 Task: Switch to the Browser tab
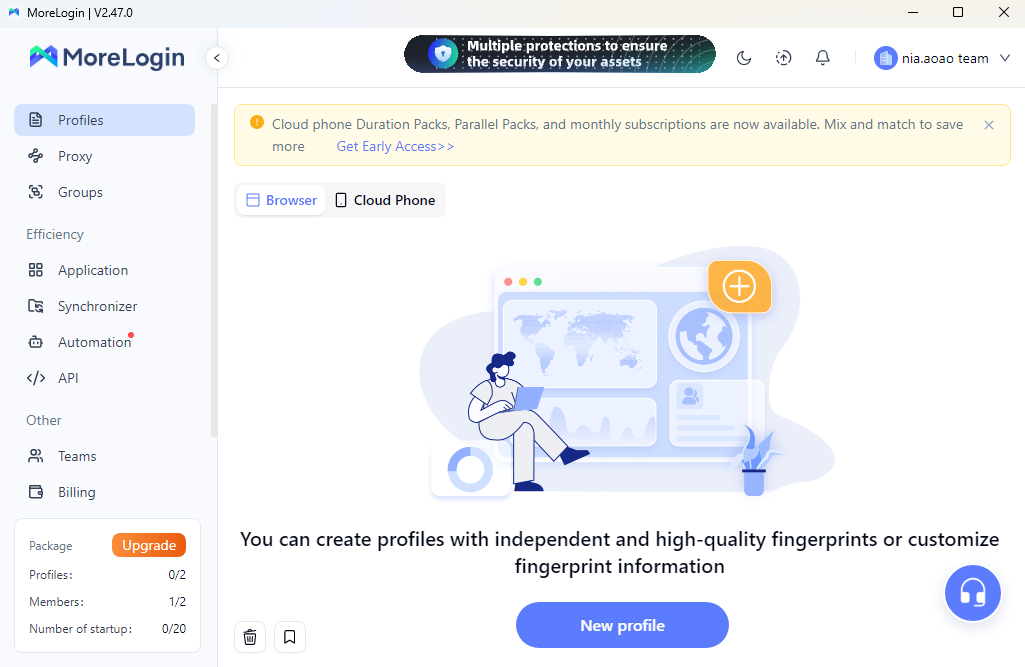point(280,200)
